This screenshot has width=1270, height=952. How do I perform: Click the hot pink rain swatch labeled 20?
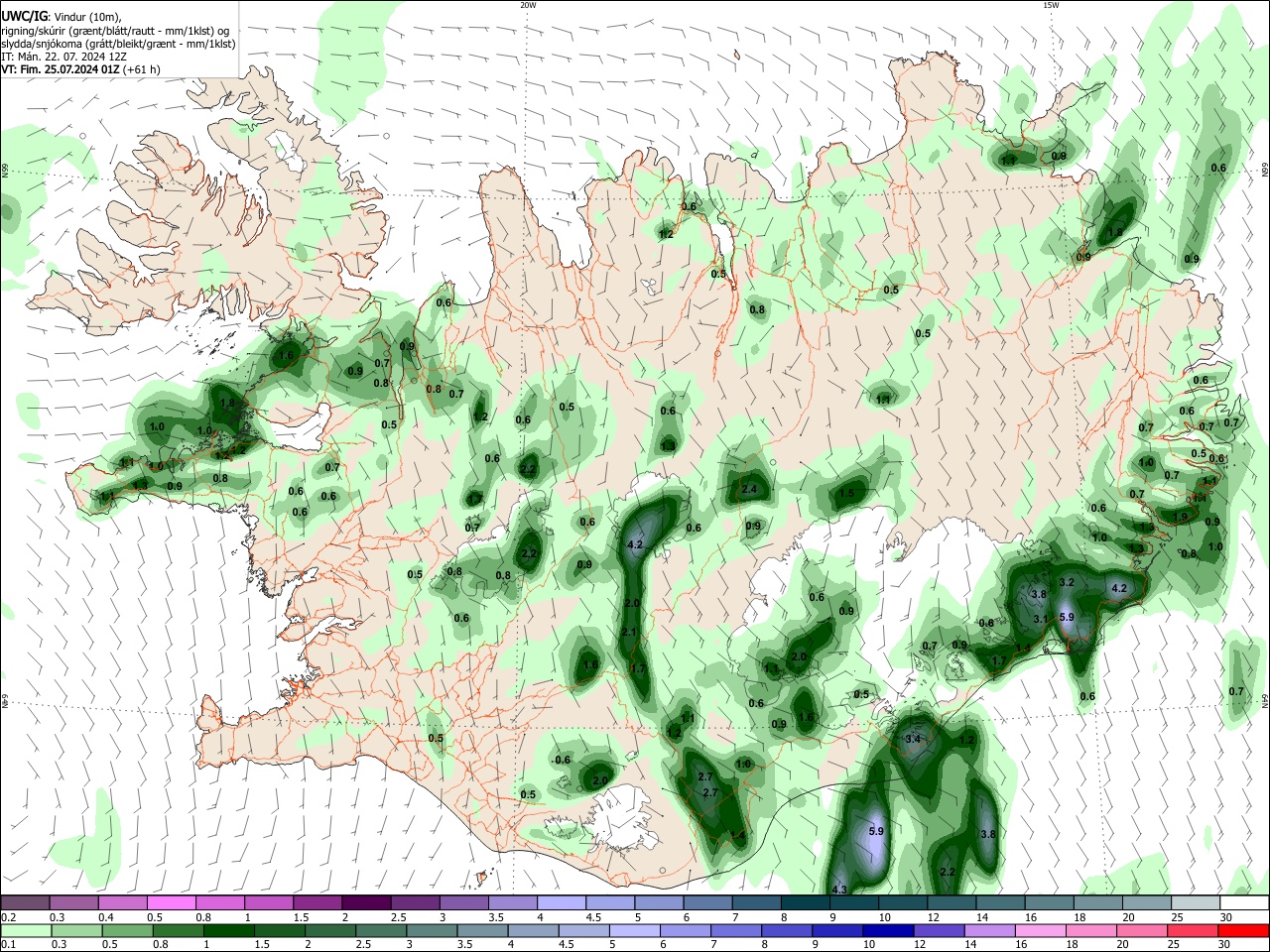tap(1141, 930)
